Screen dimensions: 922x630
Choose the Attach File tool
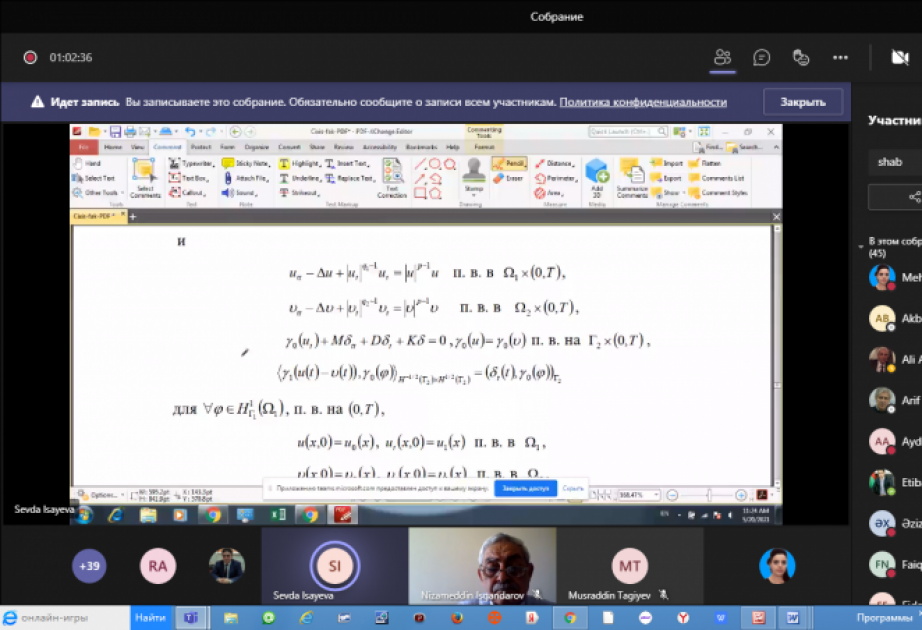[245, 178]
